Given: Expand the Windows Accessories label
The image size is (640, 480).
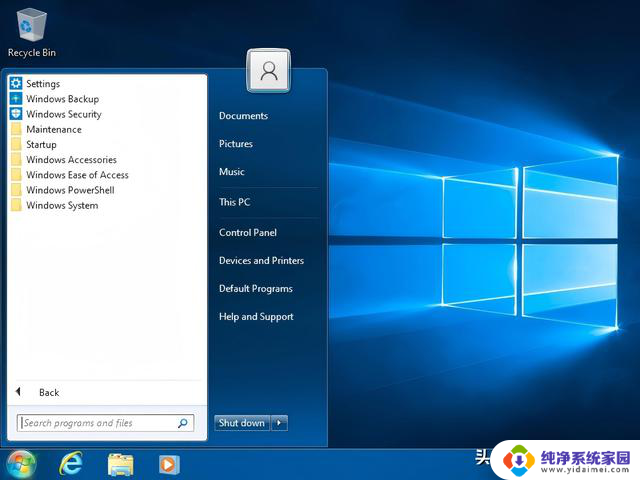Looking at the screenshot, I should coord(71,160).
